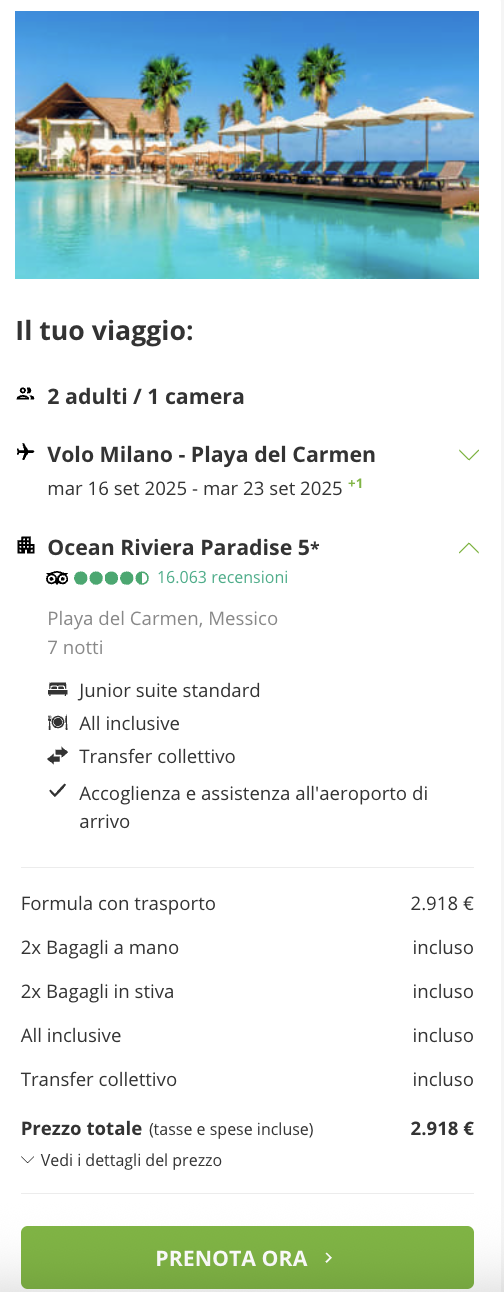The image size is (504, 1292).
Task: Click the checkmark next to Accoglienza
Action: pyautogui.click(x=58, y=791)
